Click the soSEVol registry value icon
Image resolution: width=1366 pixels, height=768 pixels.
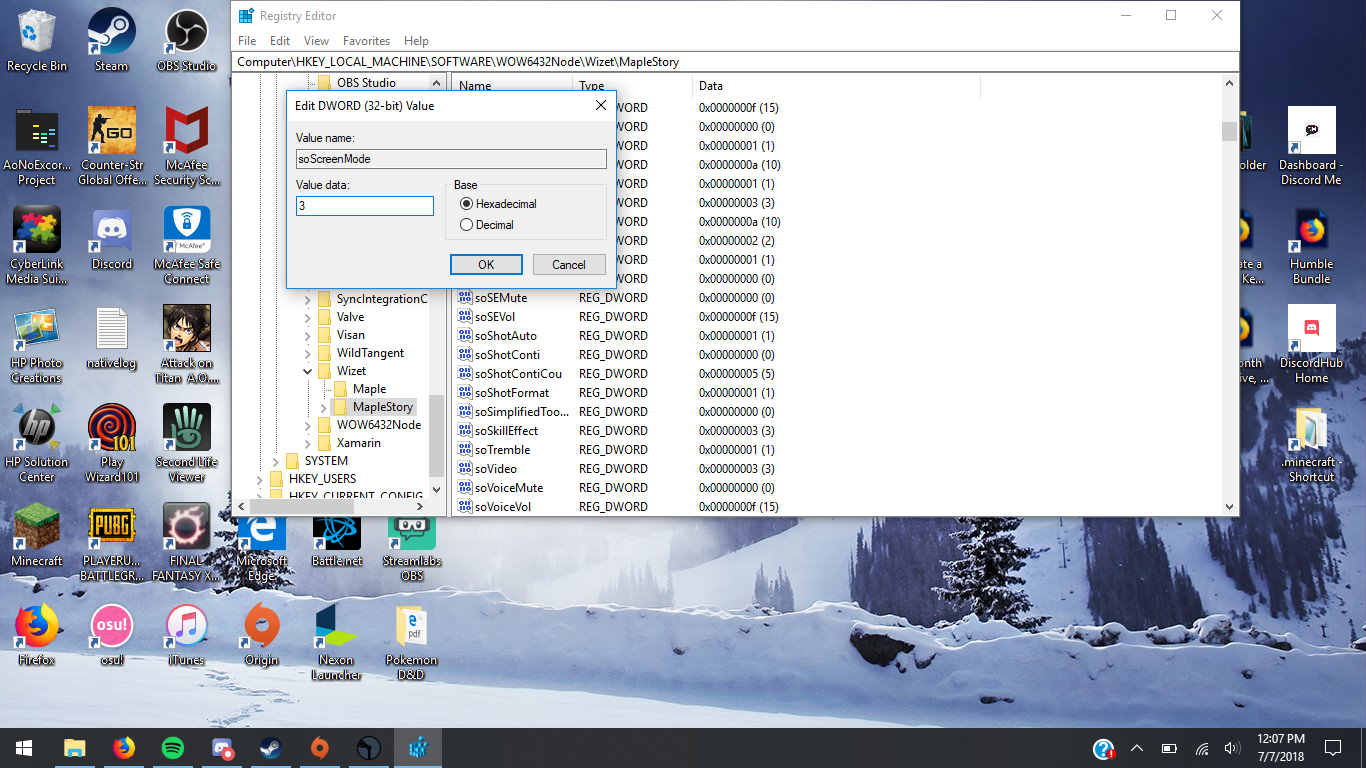tap(465, 316)
